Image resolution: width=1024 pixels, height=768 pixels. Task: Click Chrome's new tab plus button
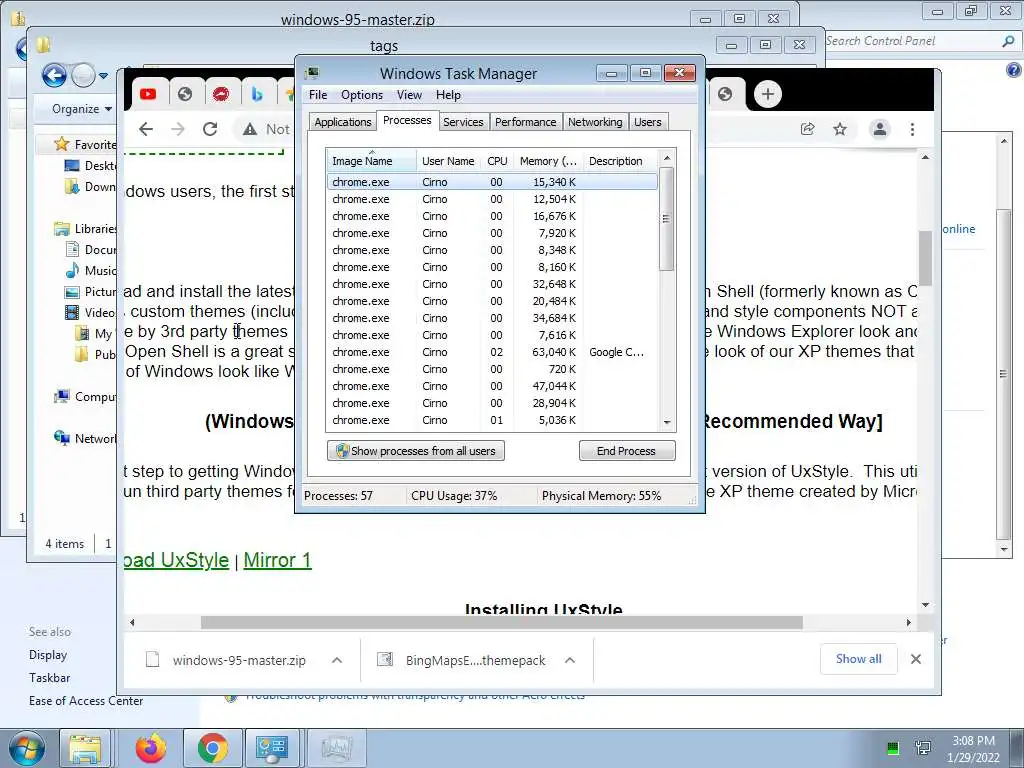[767, 94]
